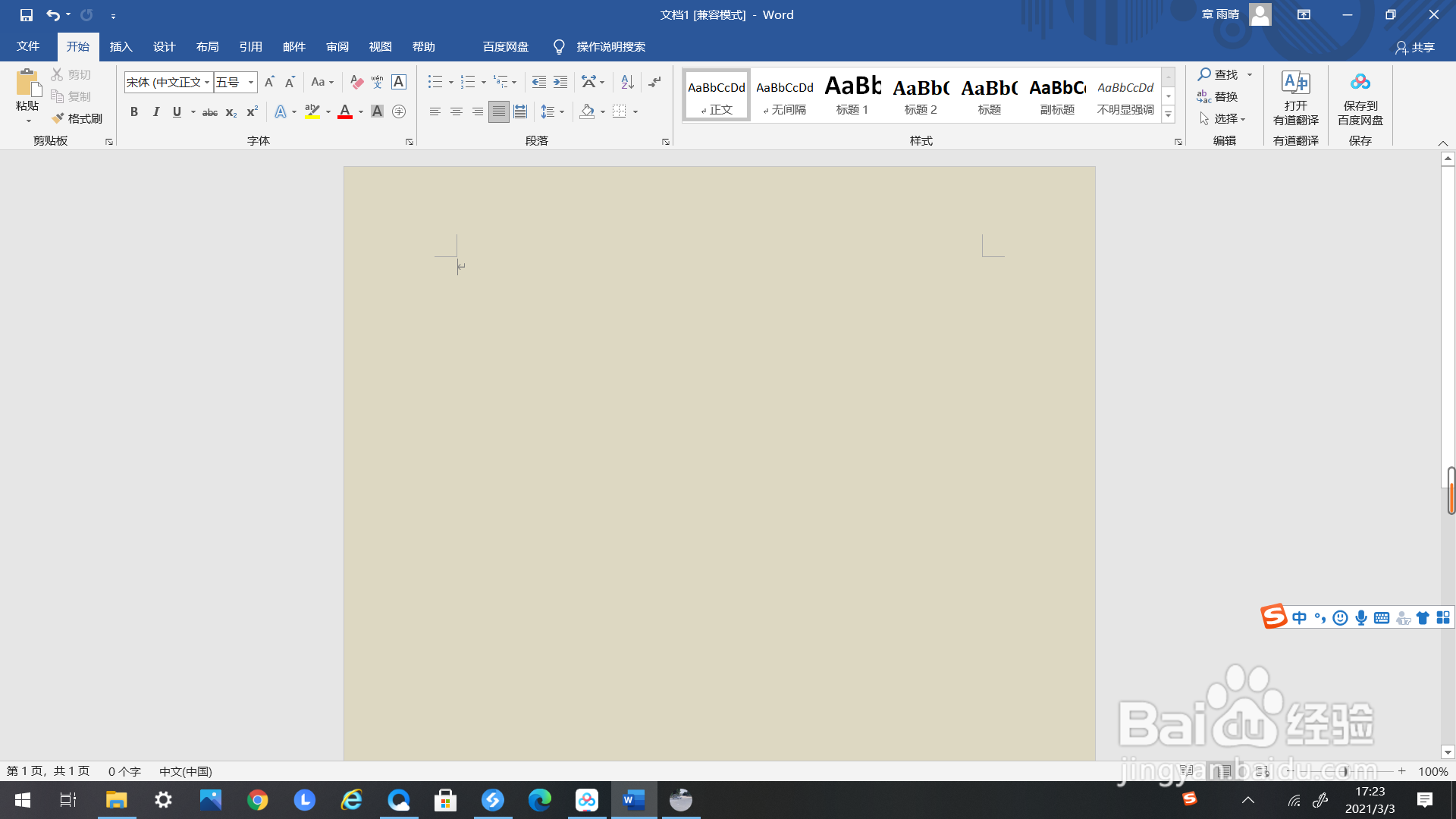Image resolution: width=1456 pixels, height=819 pixels.
Task: Expand the styles gallery list
Action: tap(1169, 115)
